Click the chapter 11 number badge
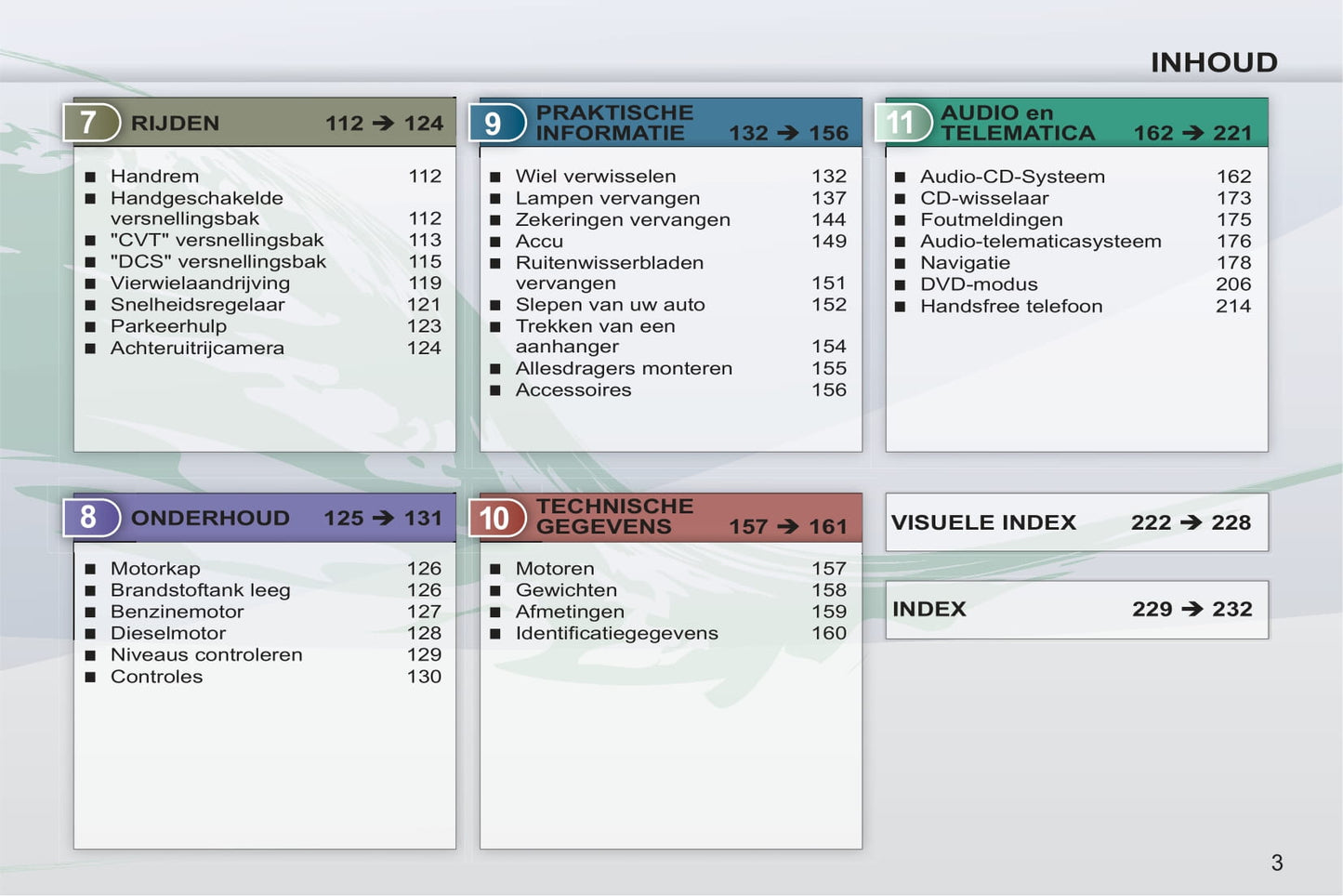 coord(902,123)
